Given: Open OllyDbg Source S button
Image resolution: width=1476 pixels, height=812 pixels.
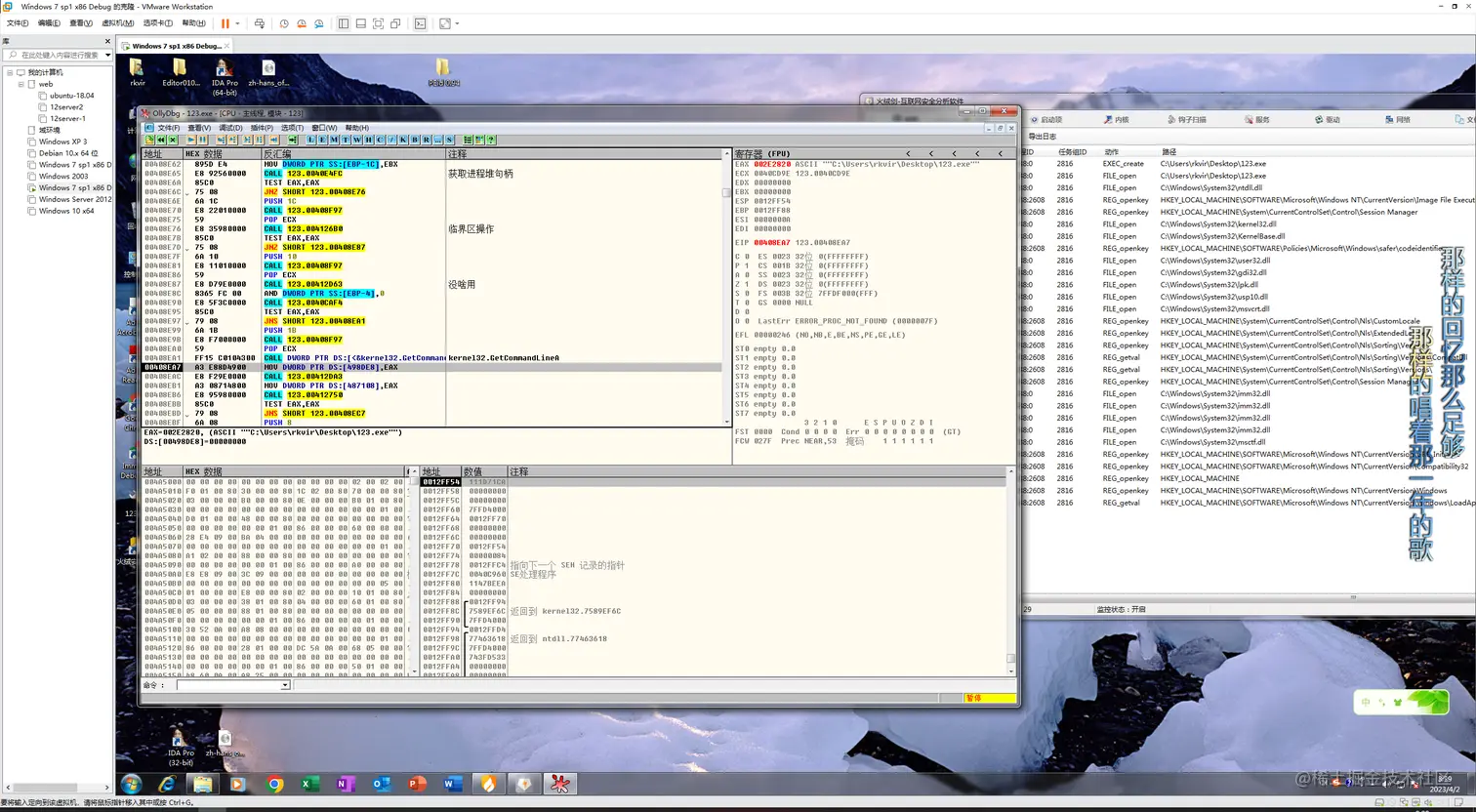Looking at the screenshot, I should click(449, 140).
